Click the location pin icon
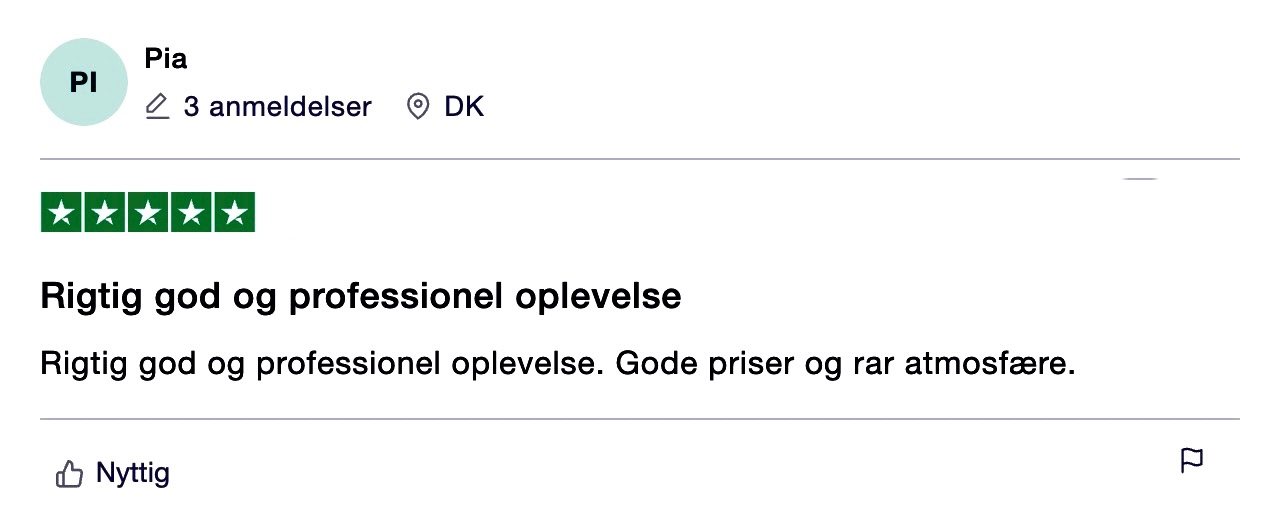 tap(418, 107)
